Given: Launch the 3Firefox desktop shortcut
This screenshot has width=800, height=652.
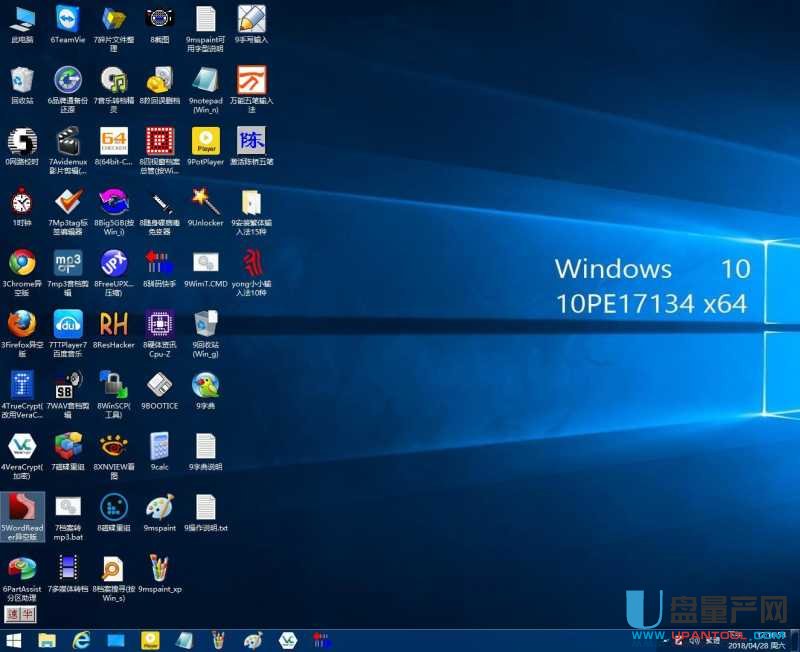Looking at the screenshot, I should tap(22, 334).
